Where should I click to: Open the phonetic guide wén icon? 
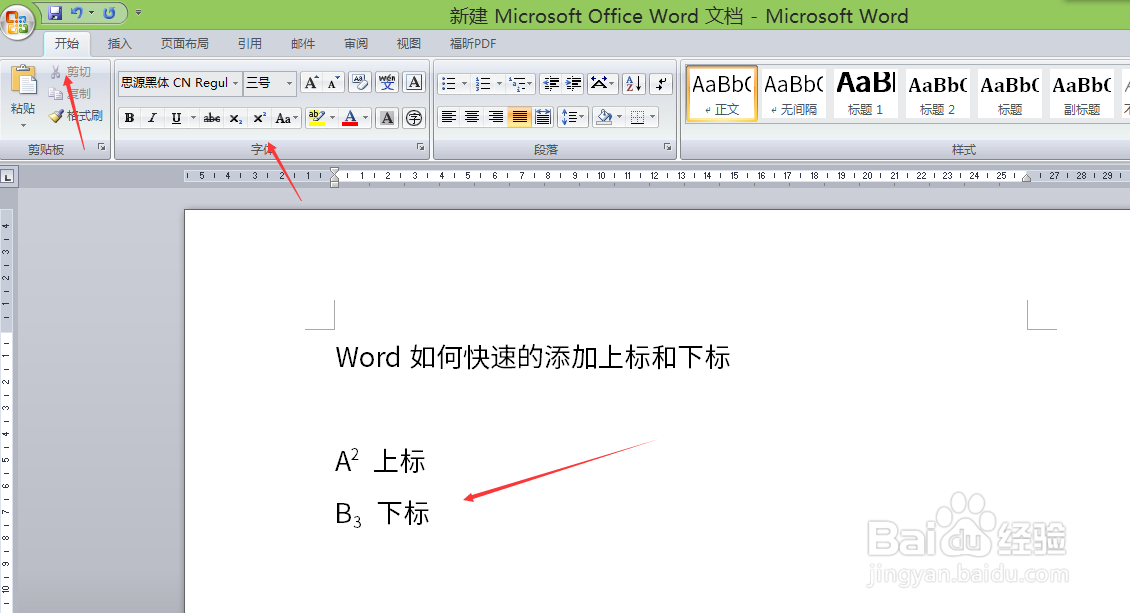(x=387, y=83)
